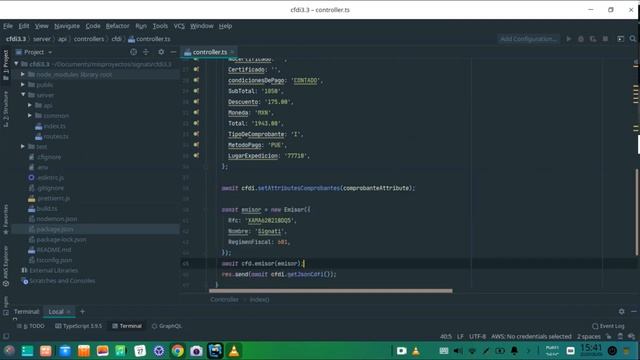This screenshot has height=360, width=640.
Task: Toggle the Favorites tool window stripe
Action: [x=6, y=220]
